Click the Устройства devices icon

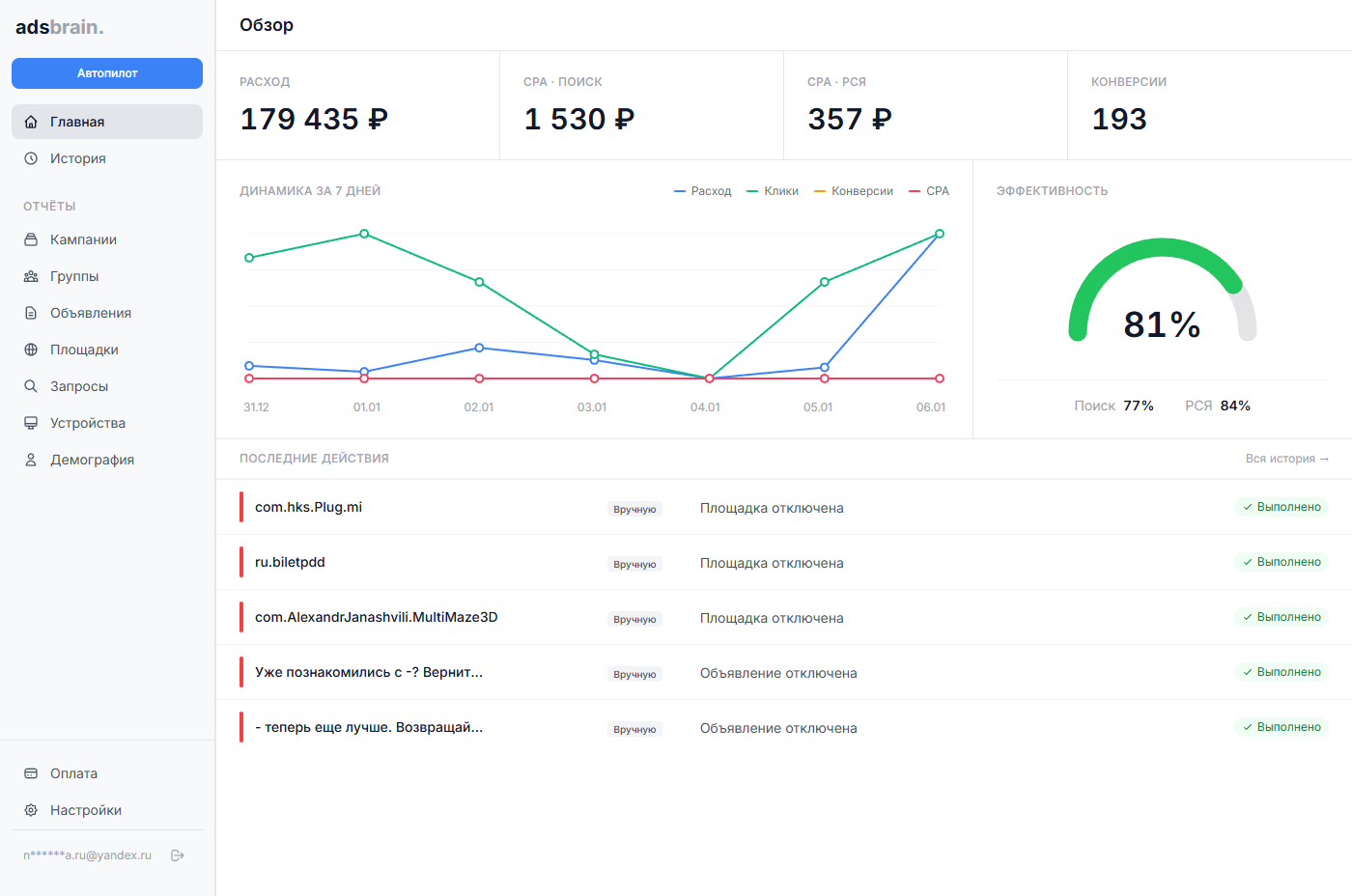click(30, 422)
